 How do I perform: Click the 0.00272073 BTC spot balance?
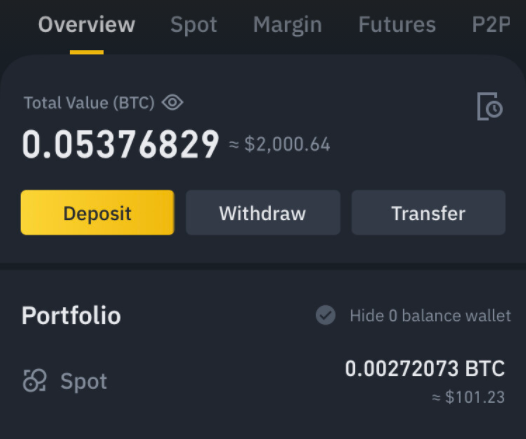[x=425, y=369]
